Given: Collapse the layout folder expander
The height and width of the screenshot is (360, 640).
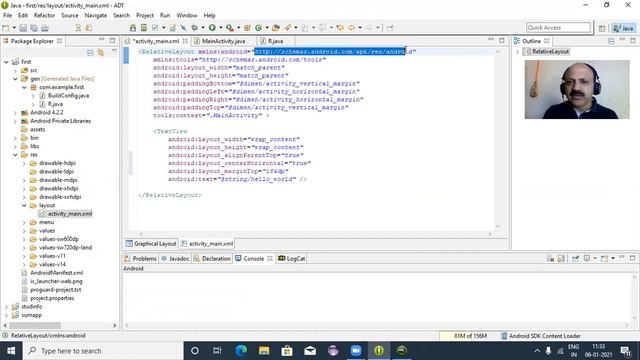Looking at the screenshot, I should pyautogui.click(x=24, y=205).
